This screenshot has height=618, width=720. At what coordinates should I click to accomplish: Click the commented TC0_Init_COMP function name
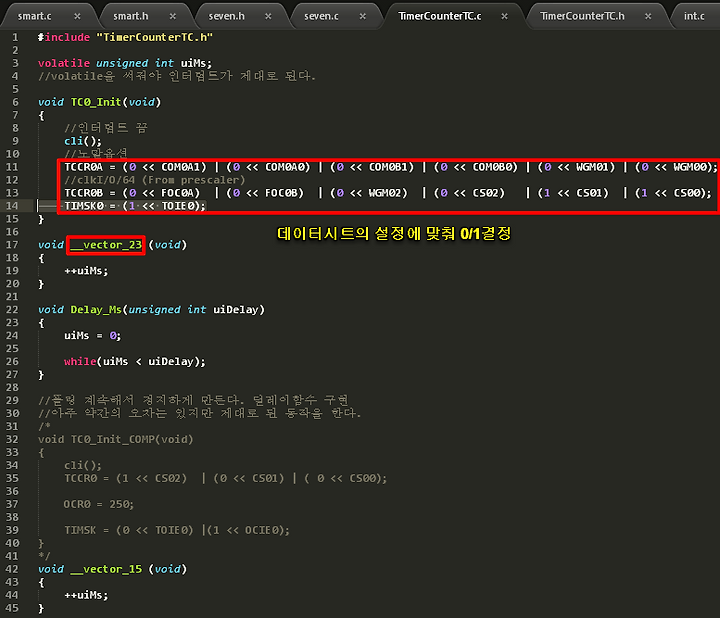(112, 439)
